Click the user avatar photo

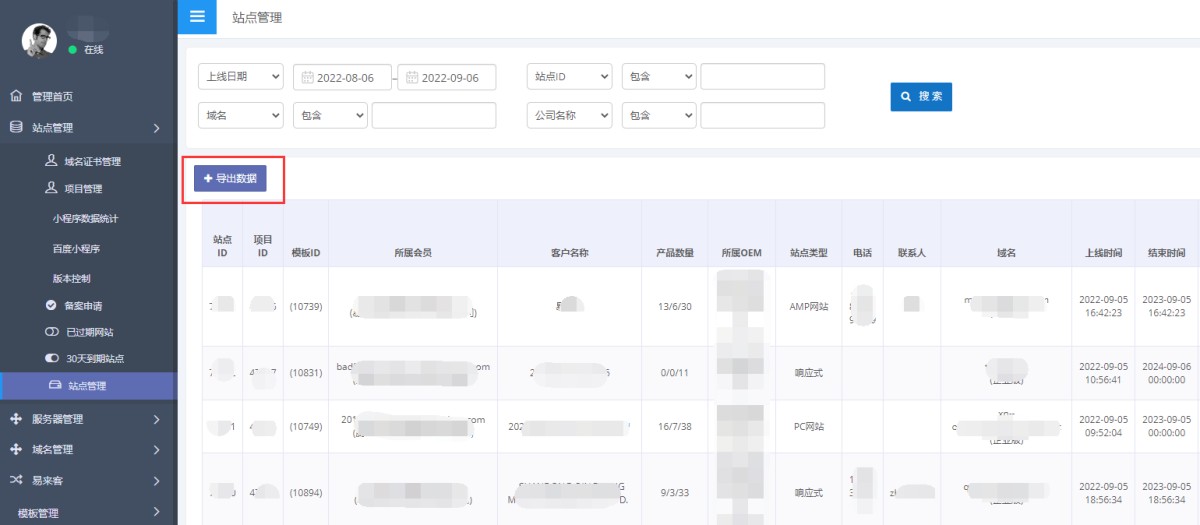(x=39, y=40)
